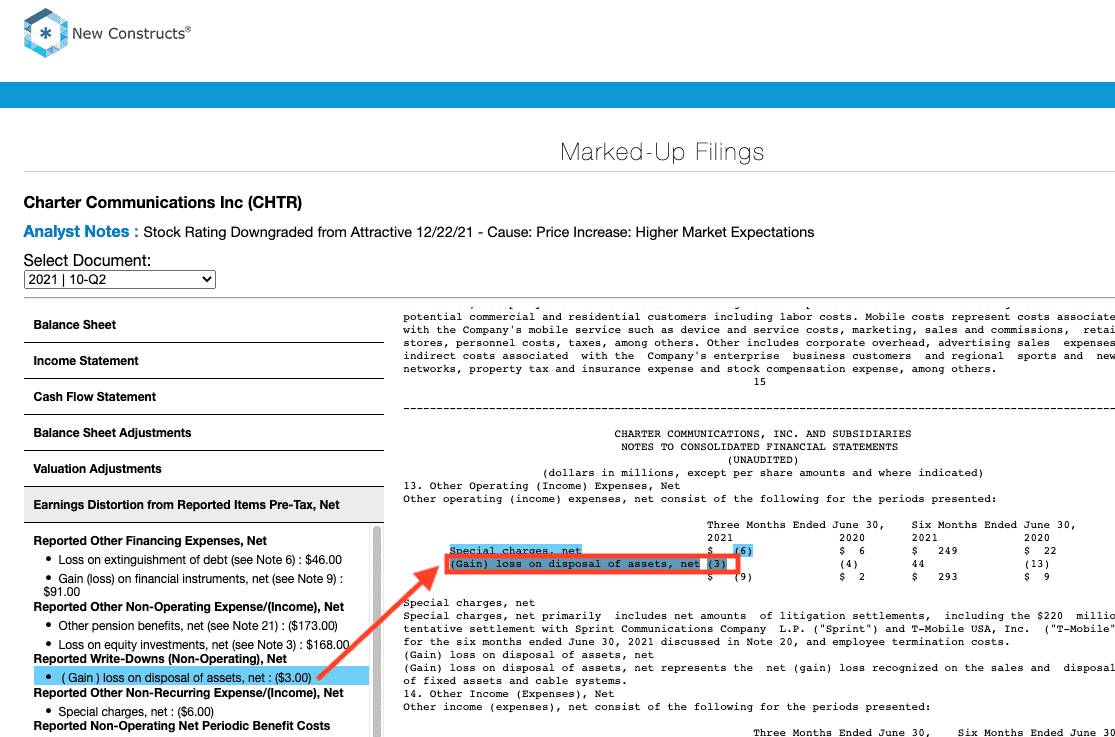Viewport: 1115px width, 737px height.
Task: Click the highlighted Special charges, net row in filing
Action: [516, 551]
